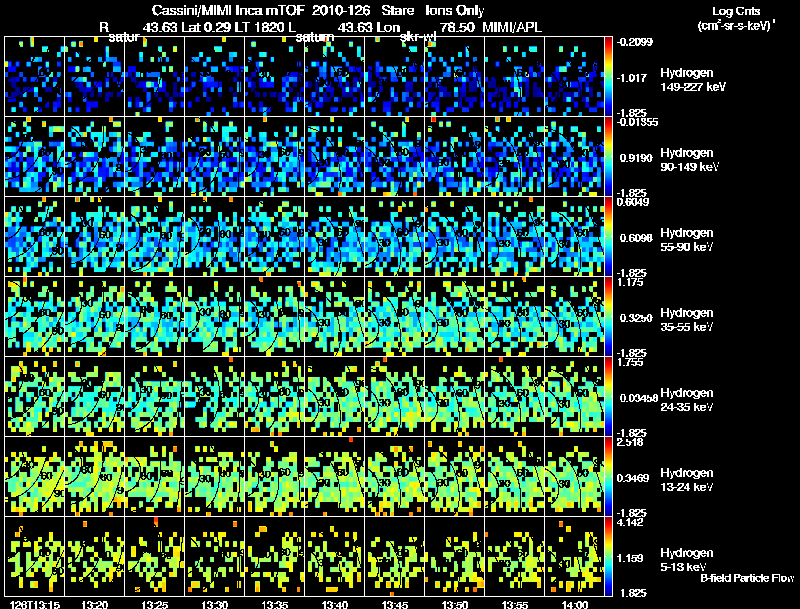Click the '-1.017' colorbar midpoint value
Viewport: 800px width, 609px height.
[x=632, y=78]
